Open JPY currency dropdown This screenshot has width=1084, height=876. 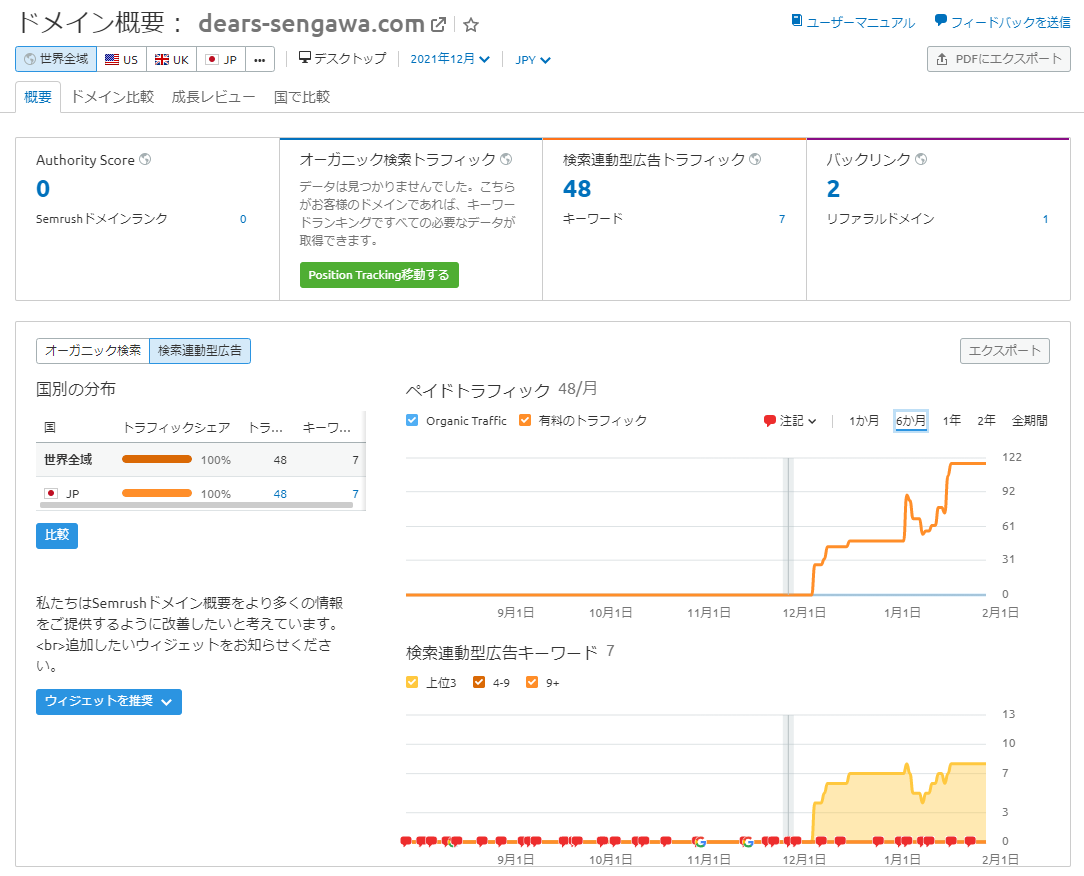[532, 59]
